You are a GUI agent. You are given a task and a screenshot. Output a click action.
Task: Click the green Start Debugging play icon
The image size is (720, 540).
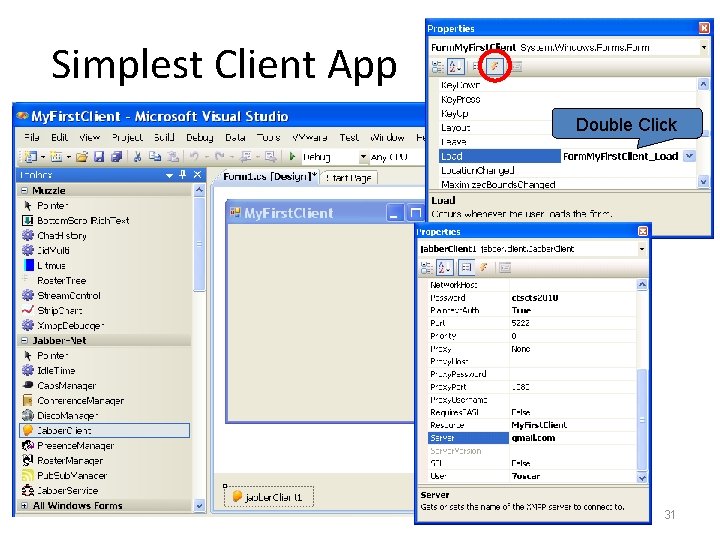(292, 157)
